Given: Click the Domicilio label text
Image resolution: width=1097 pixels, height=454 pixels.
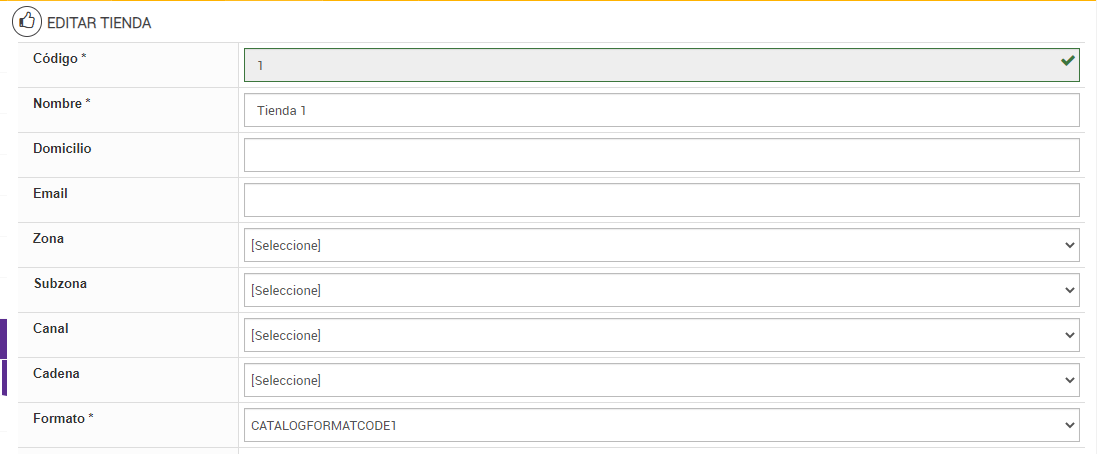Looking at the screenshot, I should click(x=62, y=148).
